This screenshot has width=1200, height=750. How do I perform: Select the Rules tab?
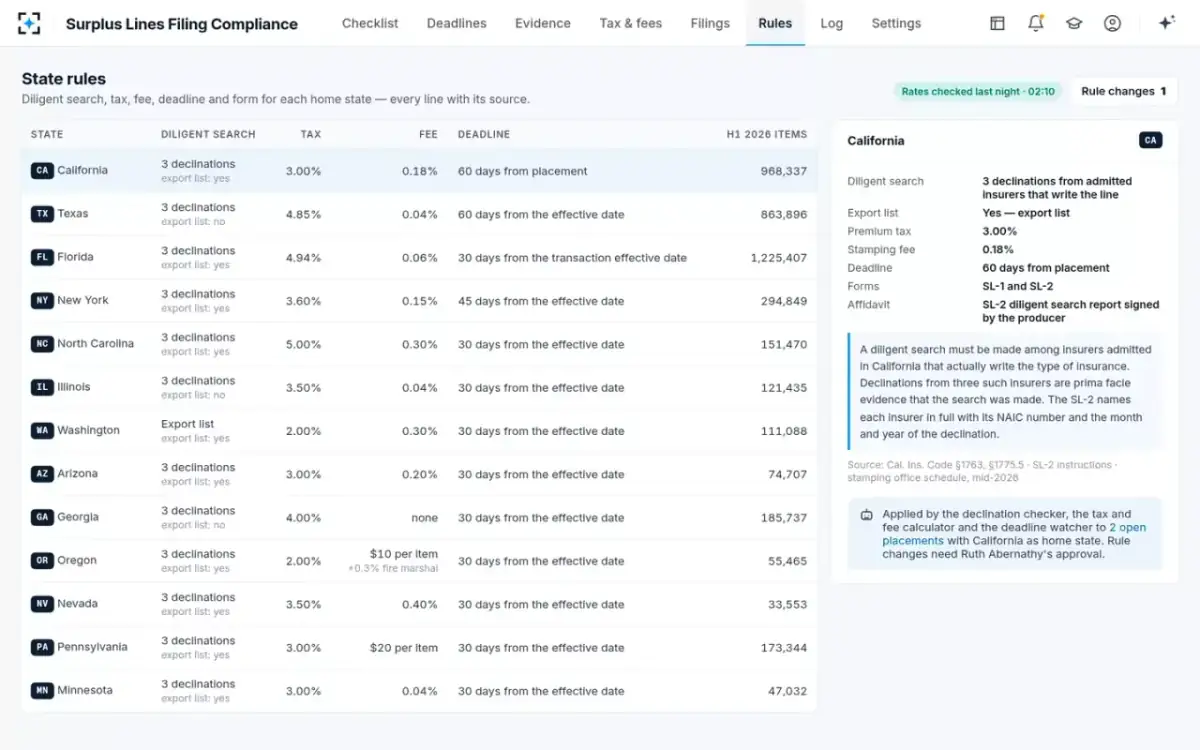tap(775, 23)
